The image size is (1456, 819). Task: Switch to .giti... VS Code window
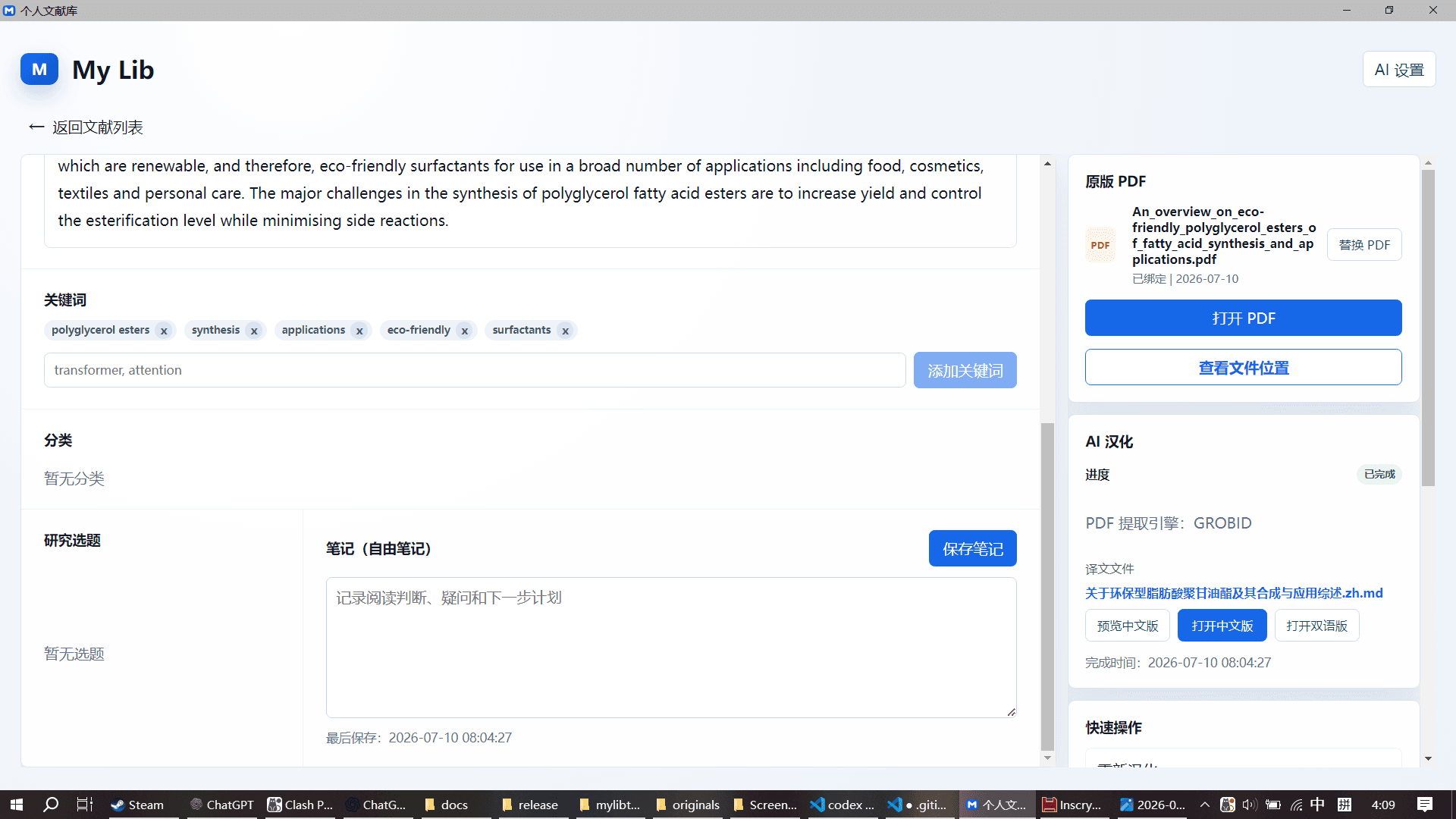coord(919,805)
